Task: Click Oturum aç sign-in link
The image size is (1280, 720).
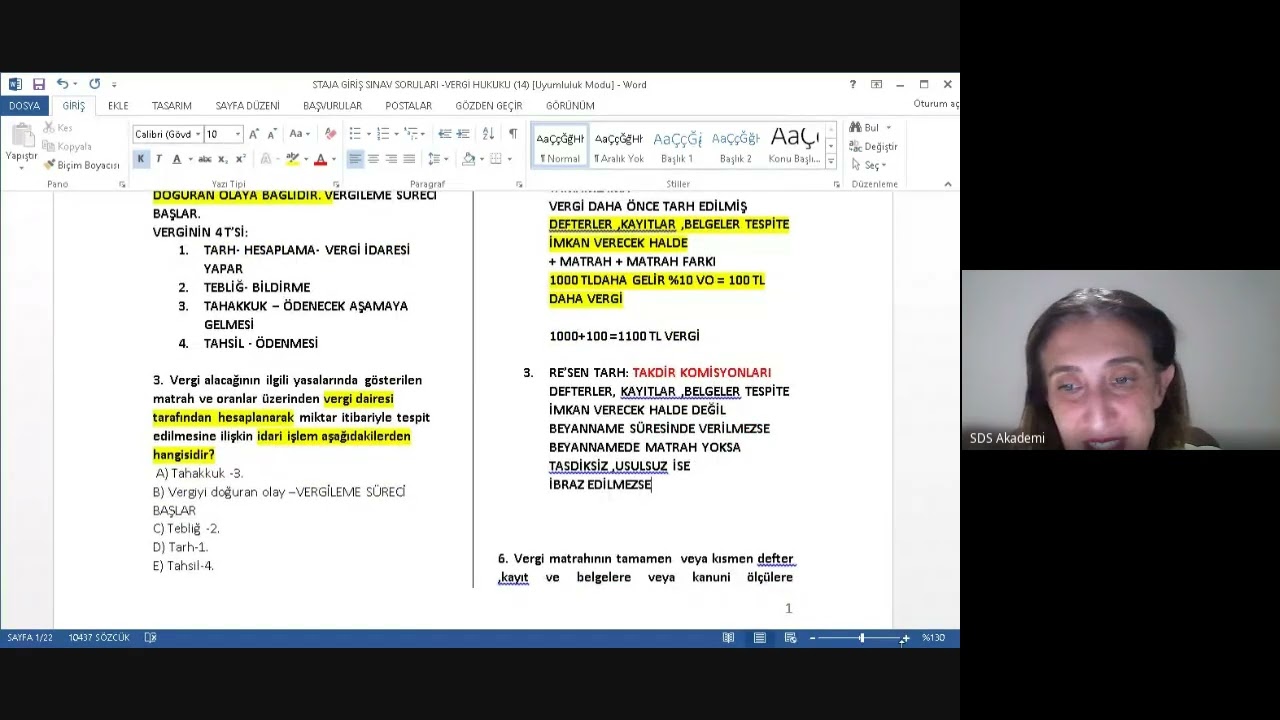Action: click(936, 104)
